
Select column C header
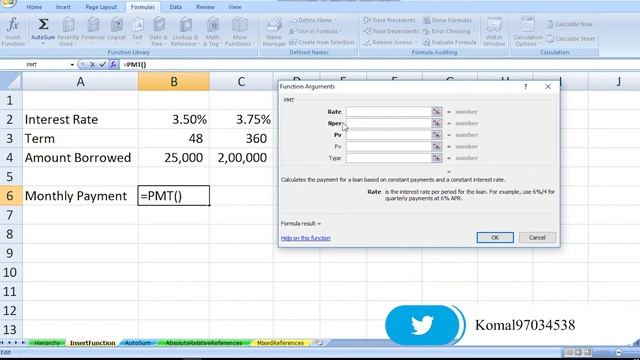point(241,82)
